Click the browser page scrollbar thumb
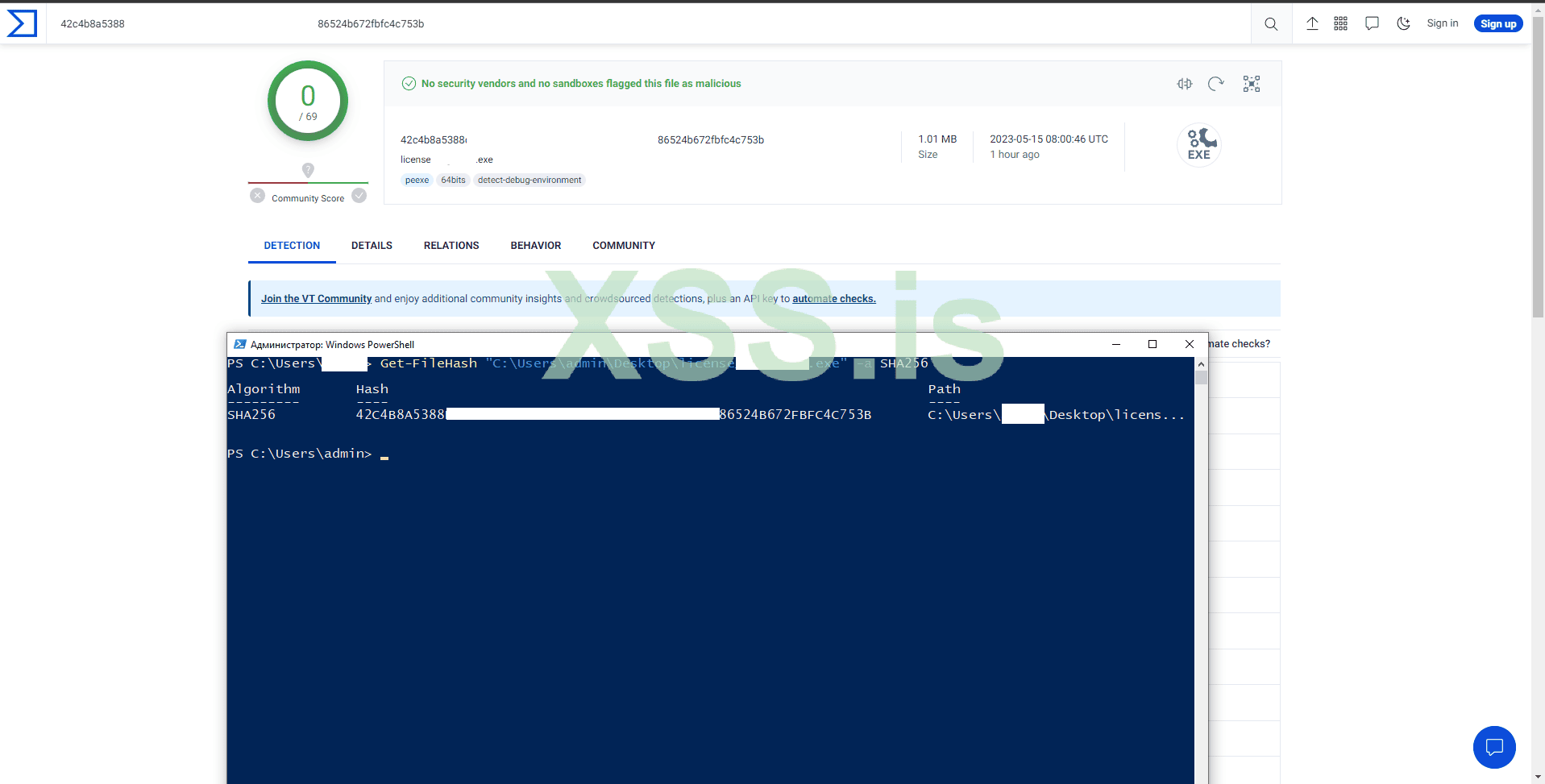1545x784 pixels. click(x=1538, y=166)
